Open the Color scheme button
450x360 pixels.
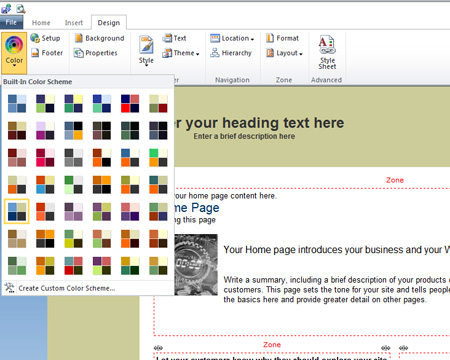(14, 53)
